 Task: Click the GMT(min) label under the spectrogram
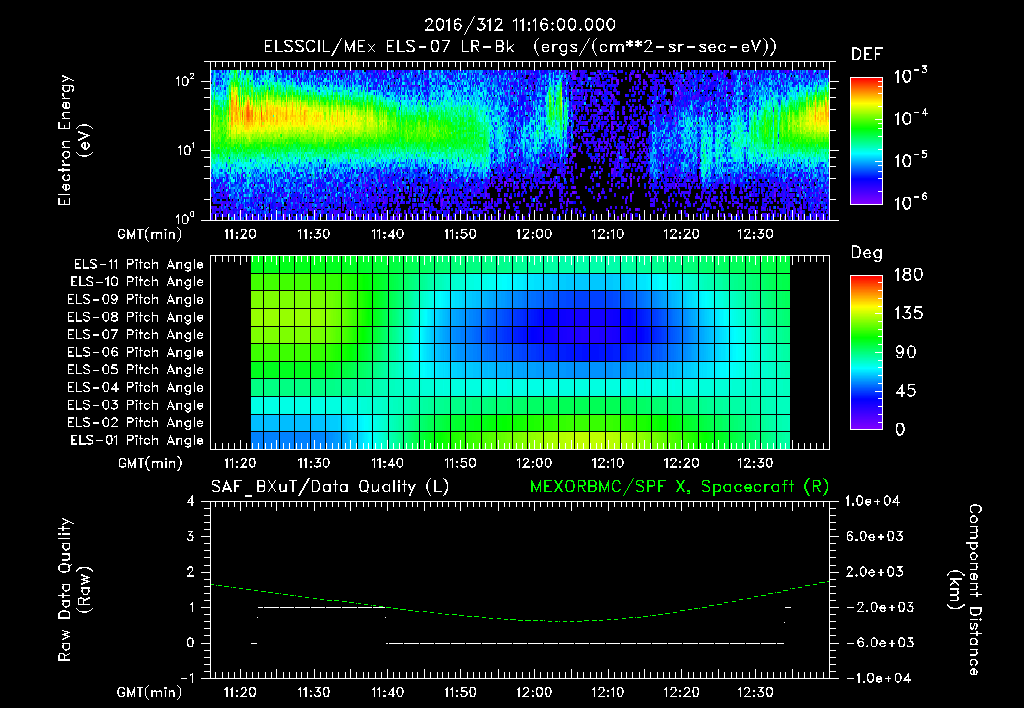150,234
